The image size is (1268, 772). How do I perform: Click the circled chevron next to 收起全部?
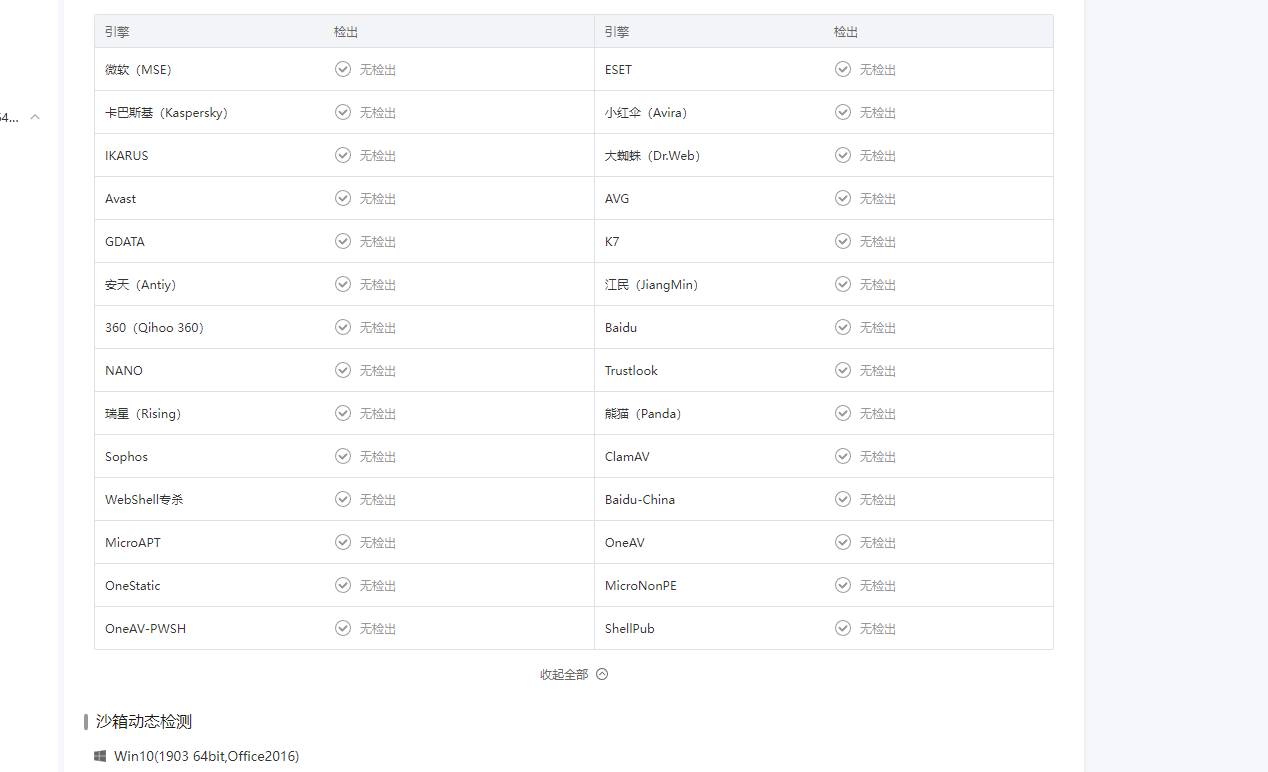tap(602, 674)
